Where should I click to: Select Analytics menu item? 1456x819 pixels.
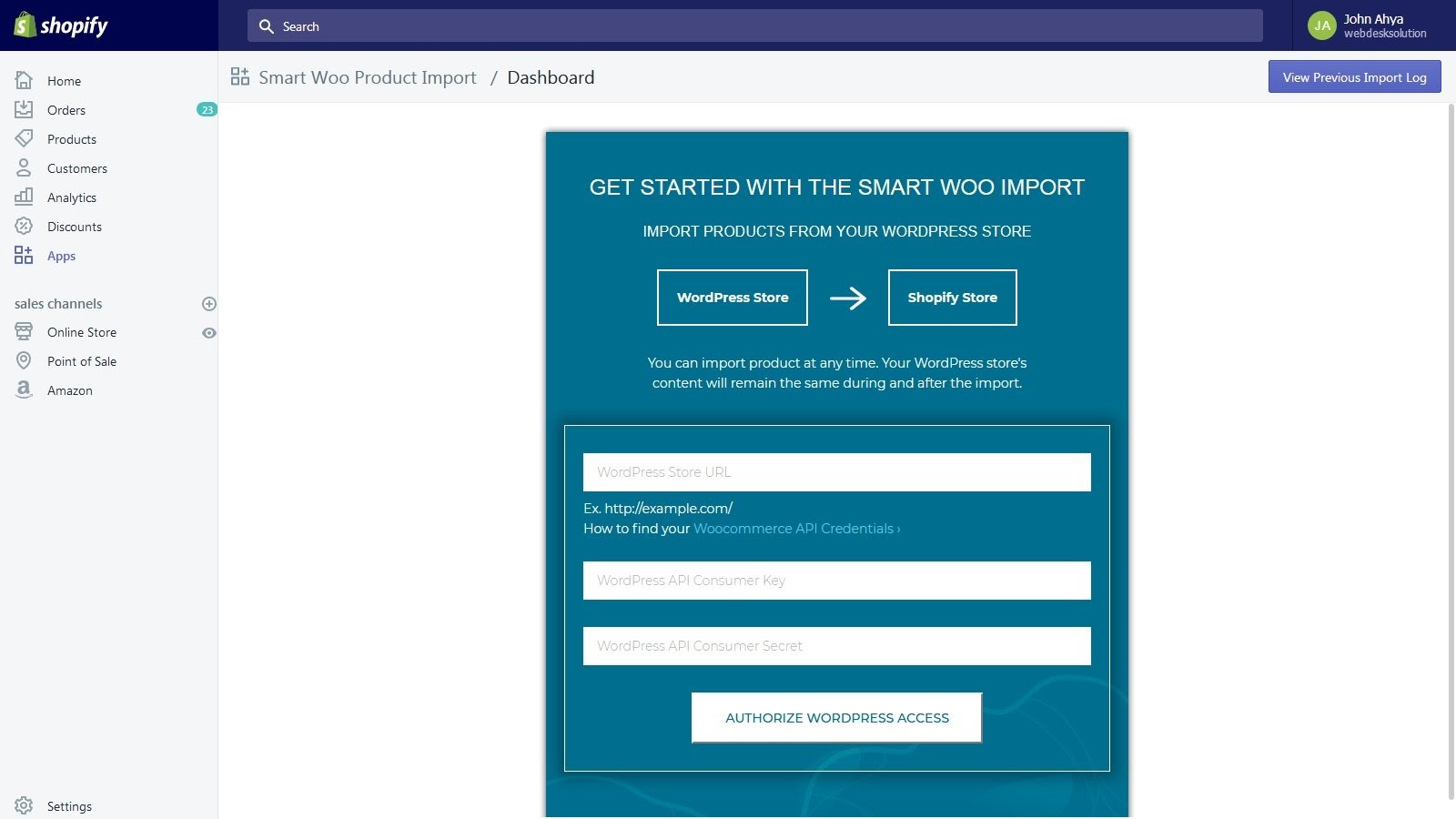tap(72, 197)
